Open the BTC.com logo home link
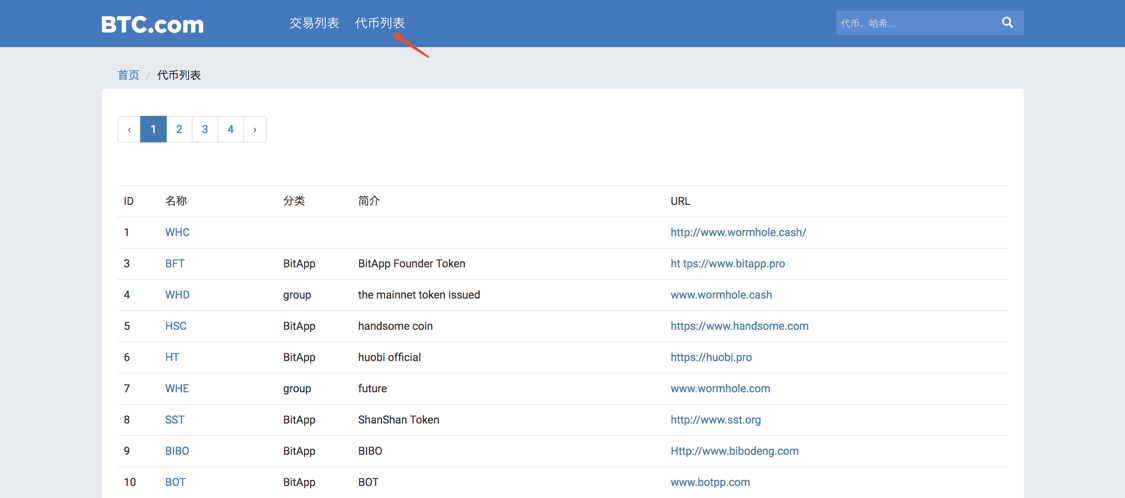This screenshot has height=498, width=1125. (152, 24)
